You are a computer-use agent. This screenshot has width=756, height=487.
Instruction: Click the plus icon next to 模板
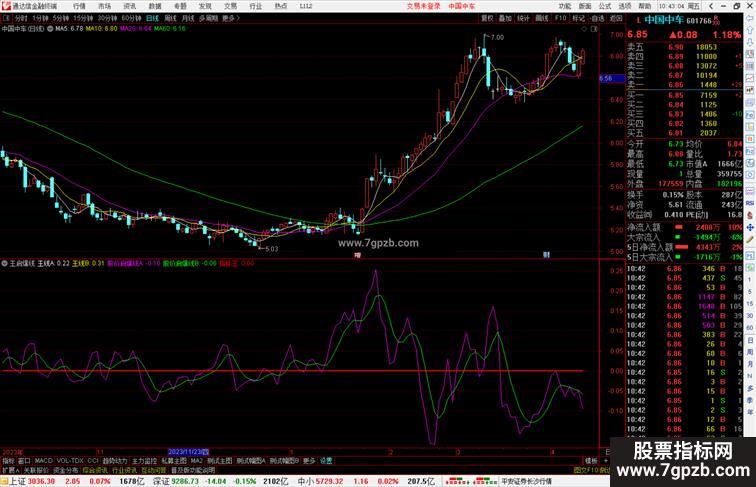pos(606,461)
